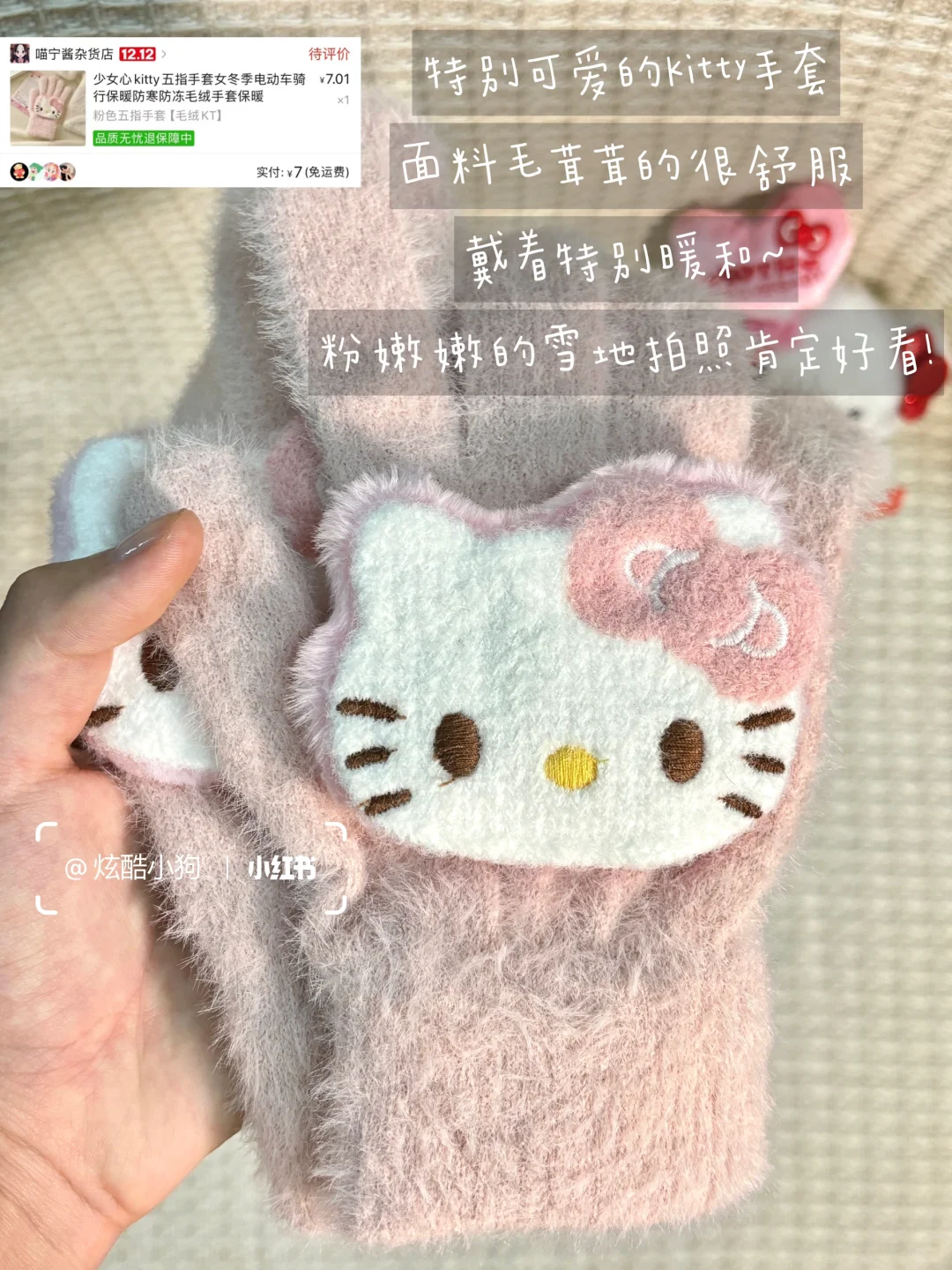Click the 粉嫩嫩的雪地拍照肯定好看! caption
This screenshot has height=1270, width=952.
[626, 353]
